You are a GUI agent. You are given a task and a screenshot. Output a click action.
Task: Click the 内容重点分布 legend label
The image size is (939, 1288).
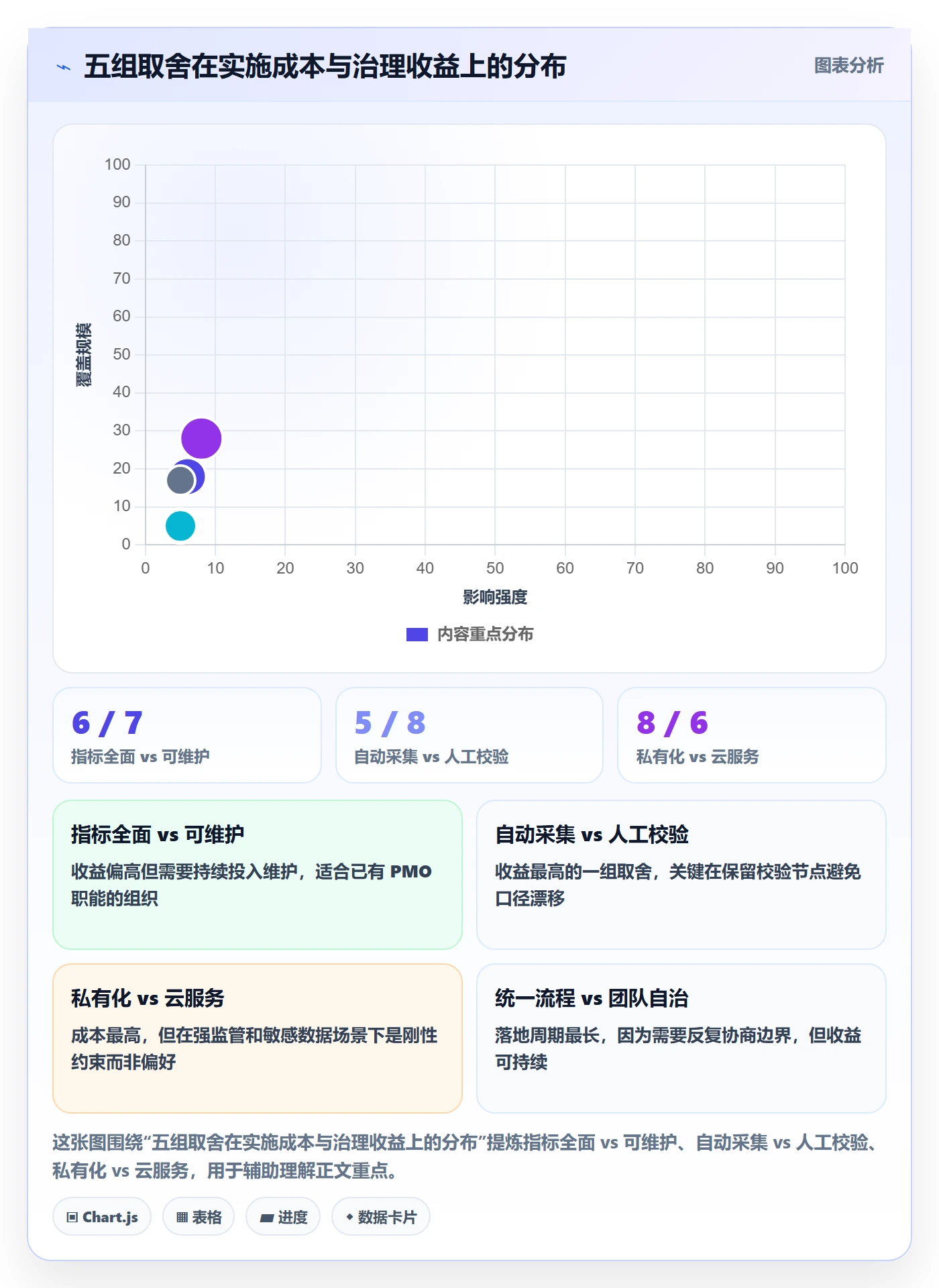485,635
